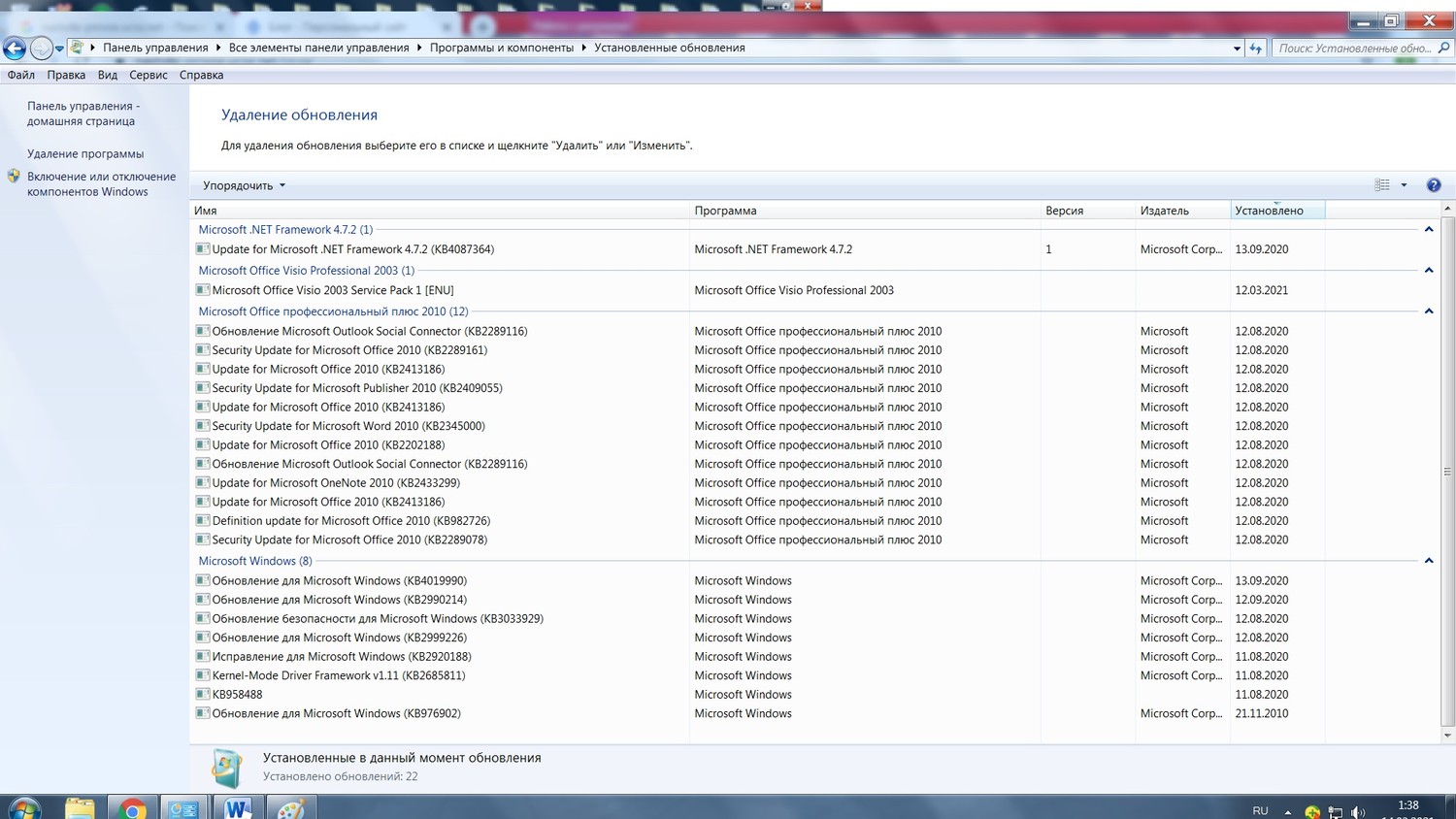Viewport: 1456px width, 819px height.
Task: Open Help via blue question mark icon
Action: [1434, 184]
